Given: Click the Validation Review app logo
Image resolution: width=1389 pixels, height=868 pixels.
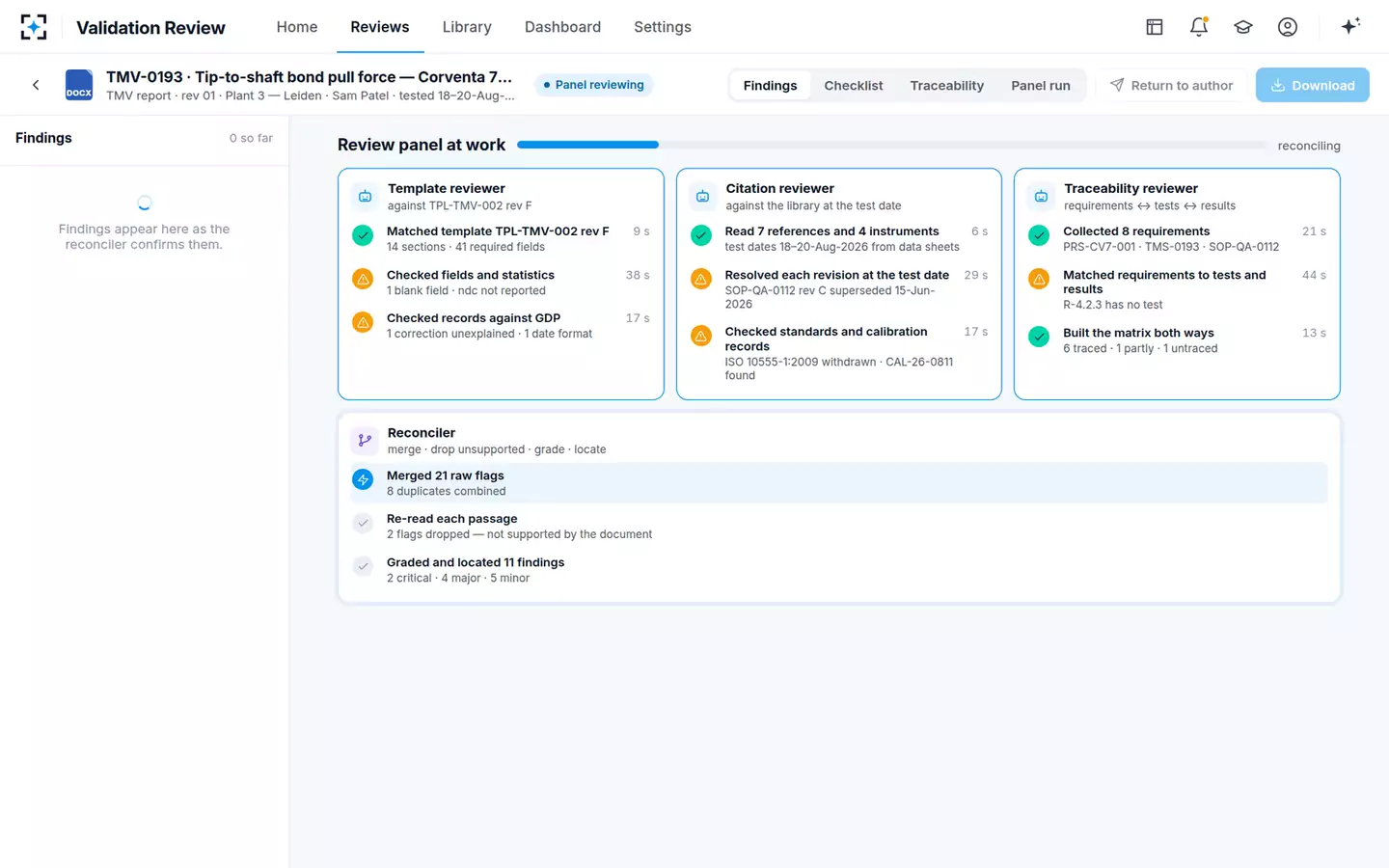Looking at the screenshot, I should [x=34, y=27].
